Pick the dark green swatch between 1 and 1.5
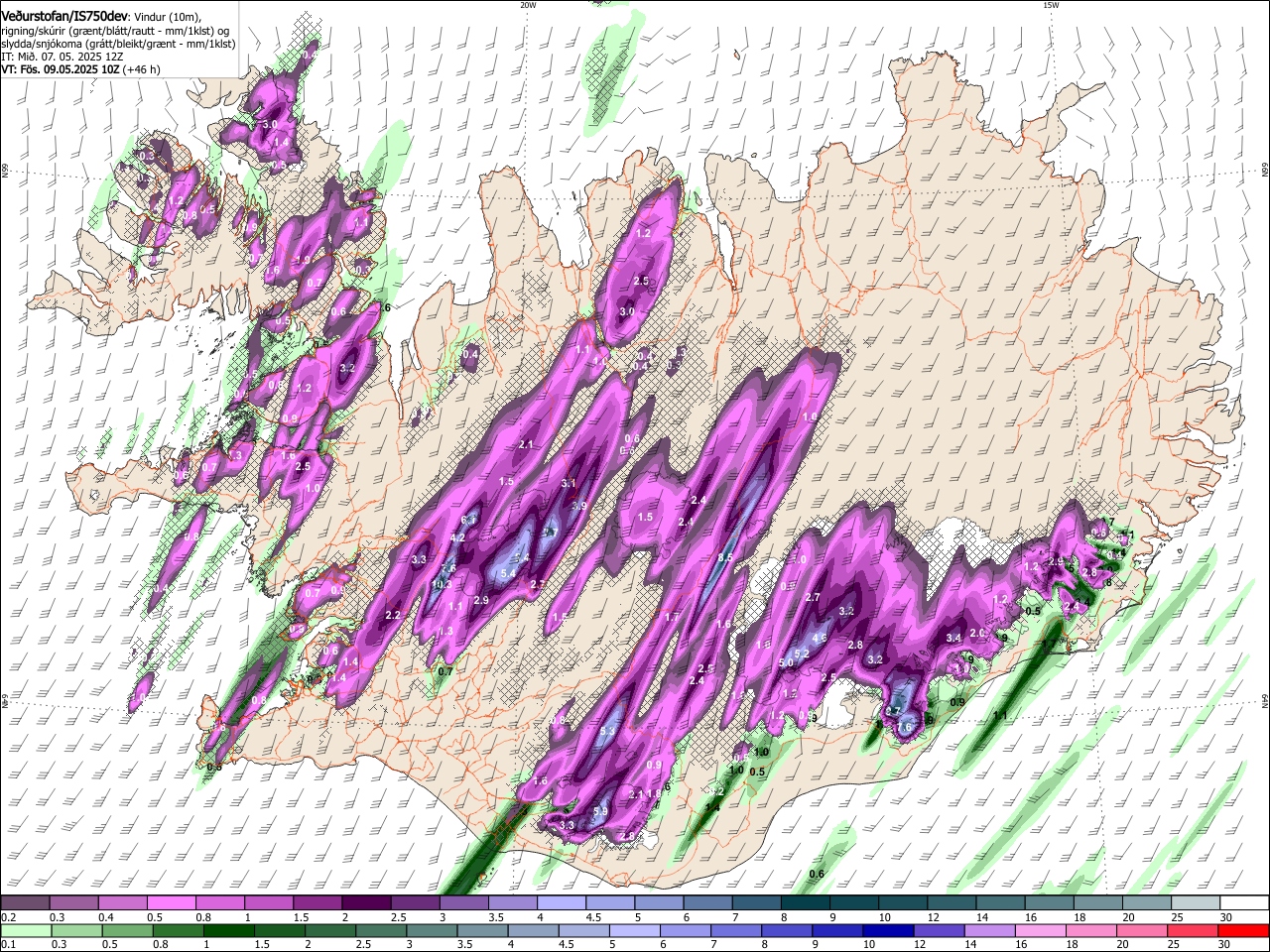The width and height of the screenshot is (1270, 952). [228, 930]
